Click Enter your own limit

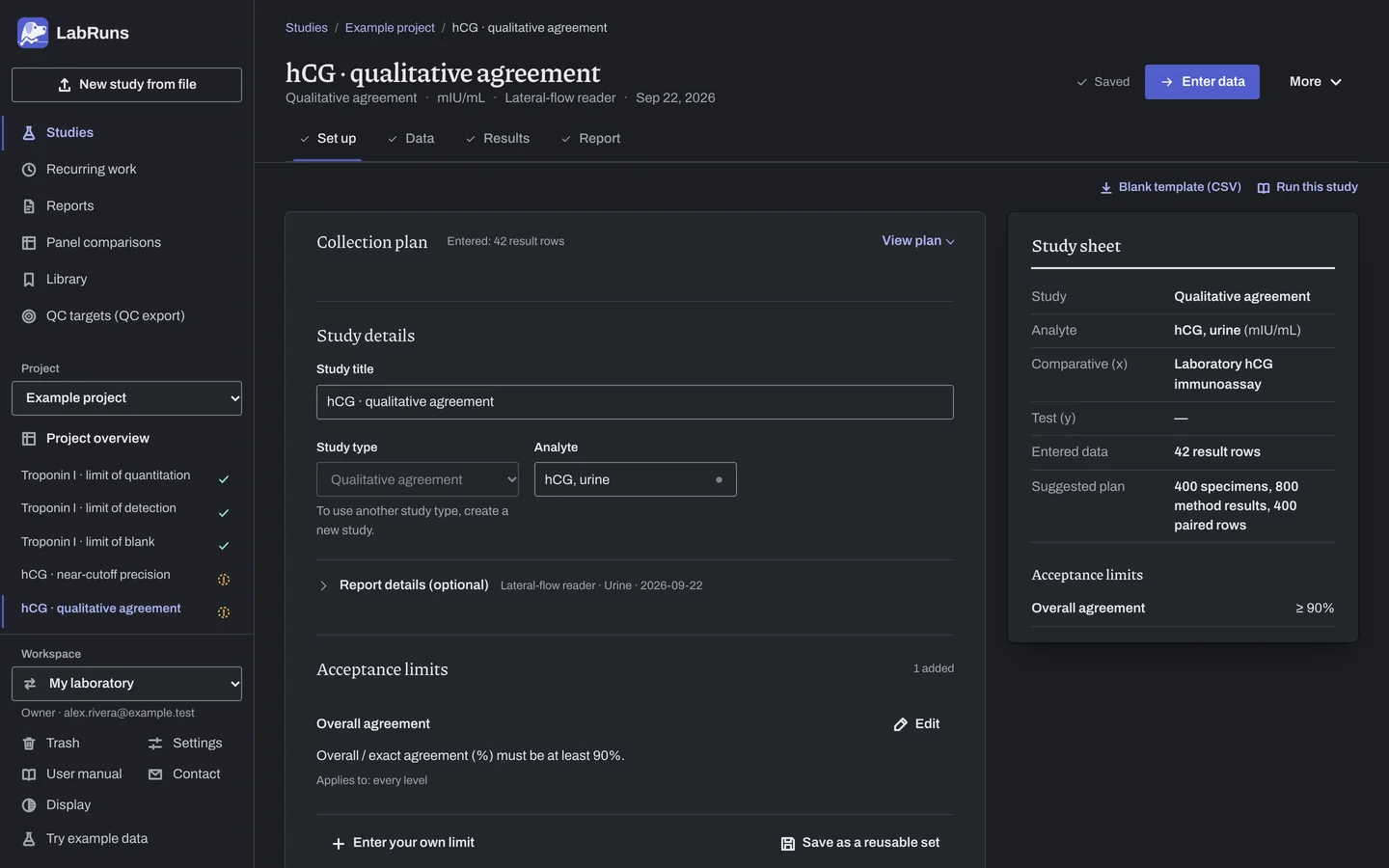pyautogui.click(x=403, y=843)
